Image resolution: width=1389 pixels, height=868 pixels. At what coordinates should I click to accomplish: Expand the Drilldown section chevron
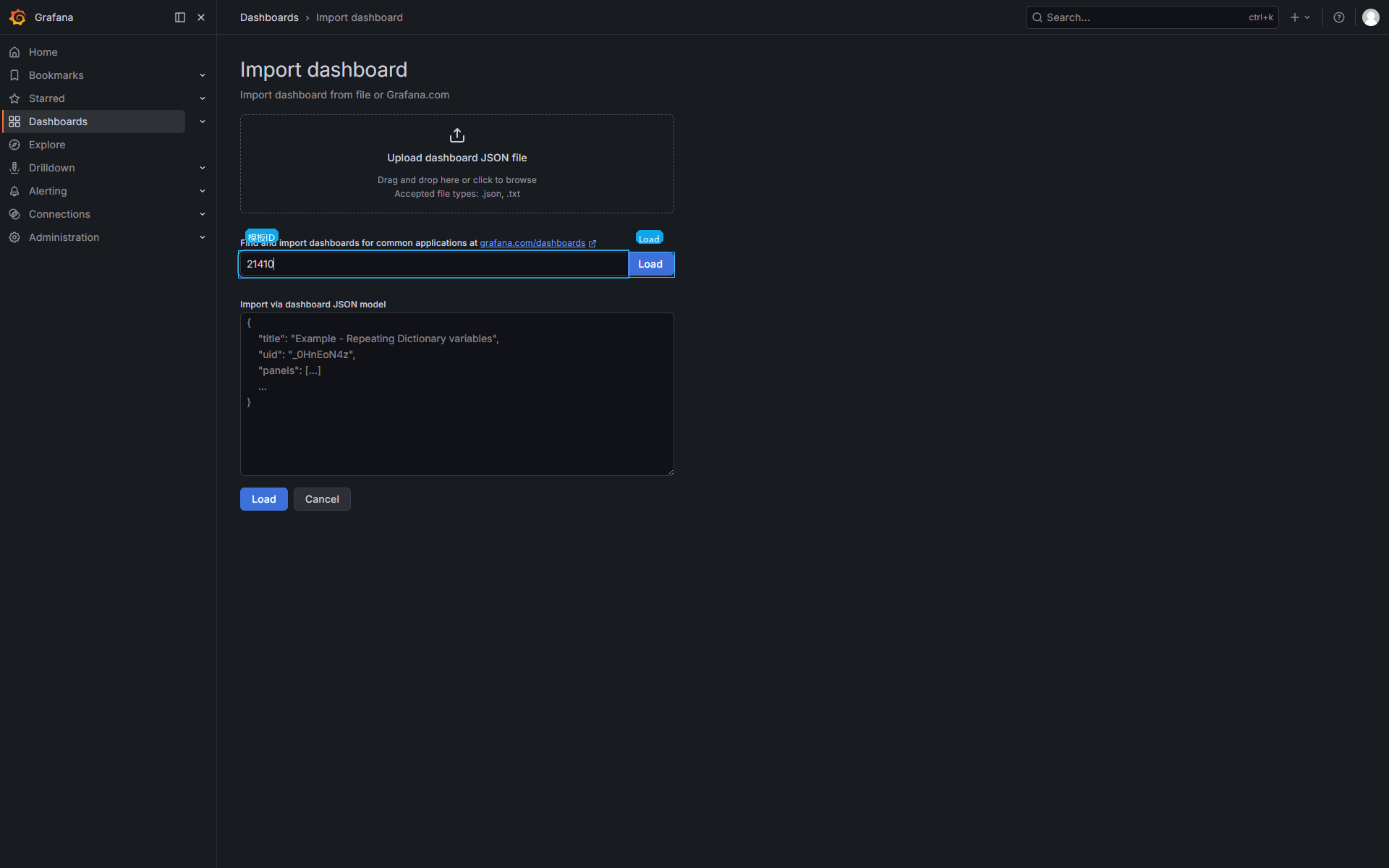coord(203,168)
